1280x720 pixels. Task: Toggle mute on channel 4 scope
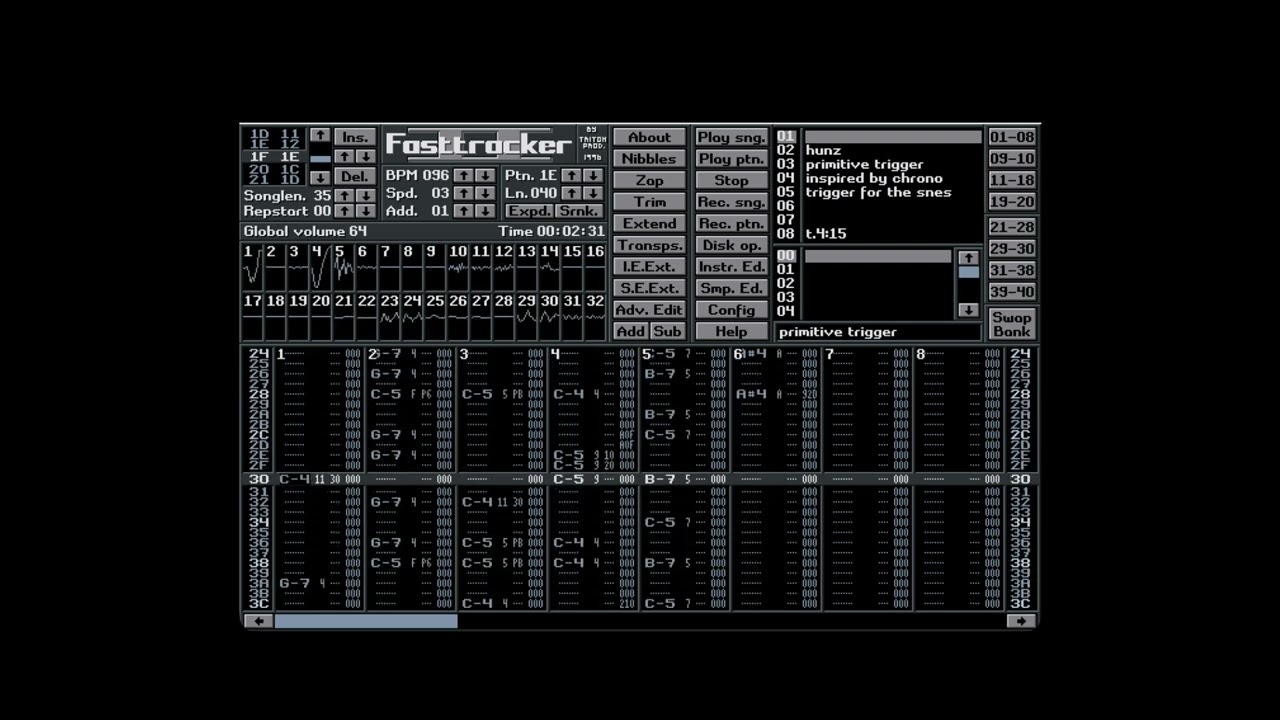[321, 265]
